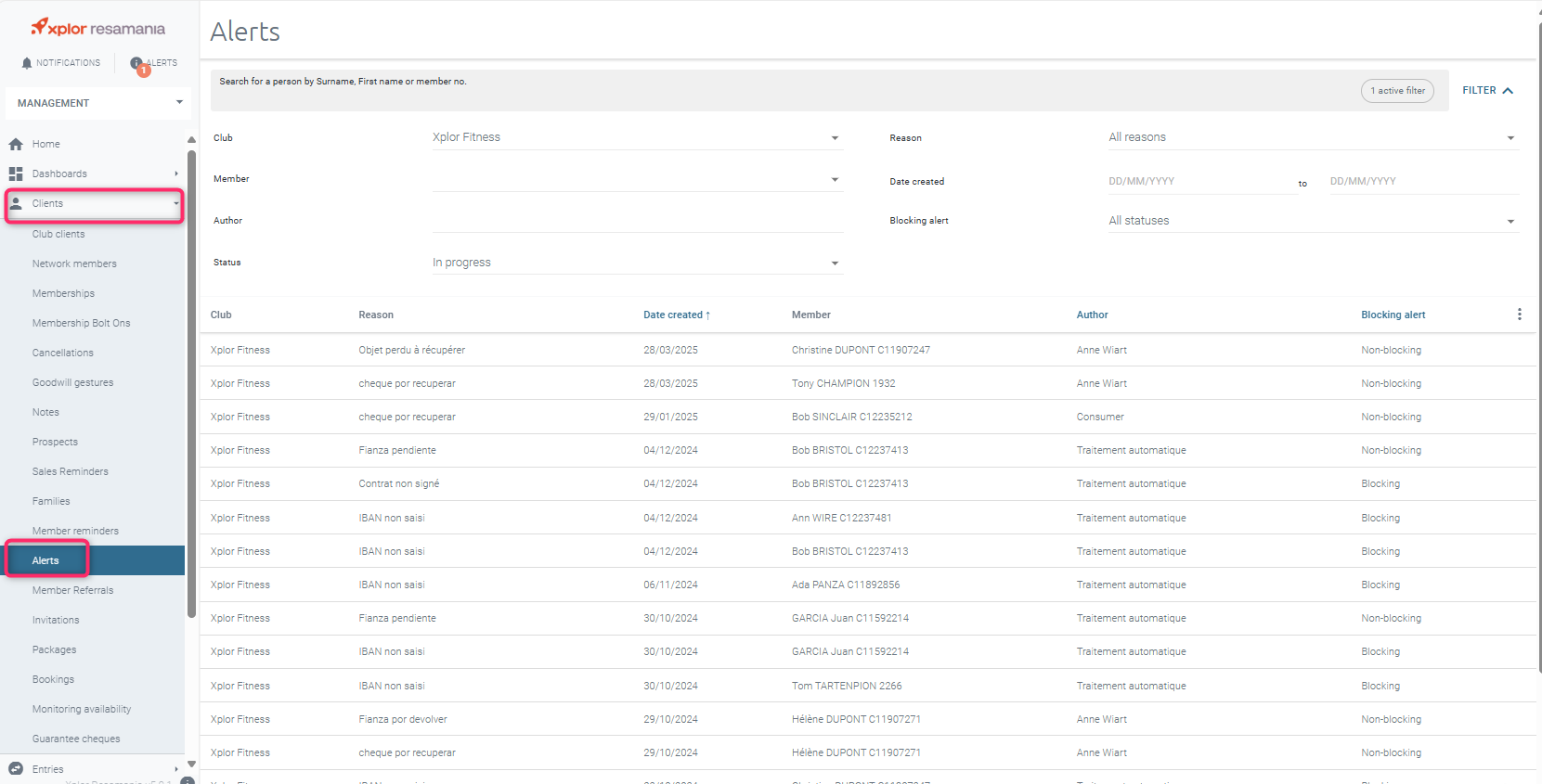
Task: Click the 1 active filter chip
Action: (1397, 91)
